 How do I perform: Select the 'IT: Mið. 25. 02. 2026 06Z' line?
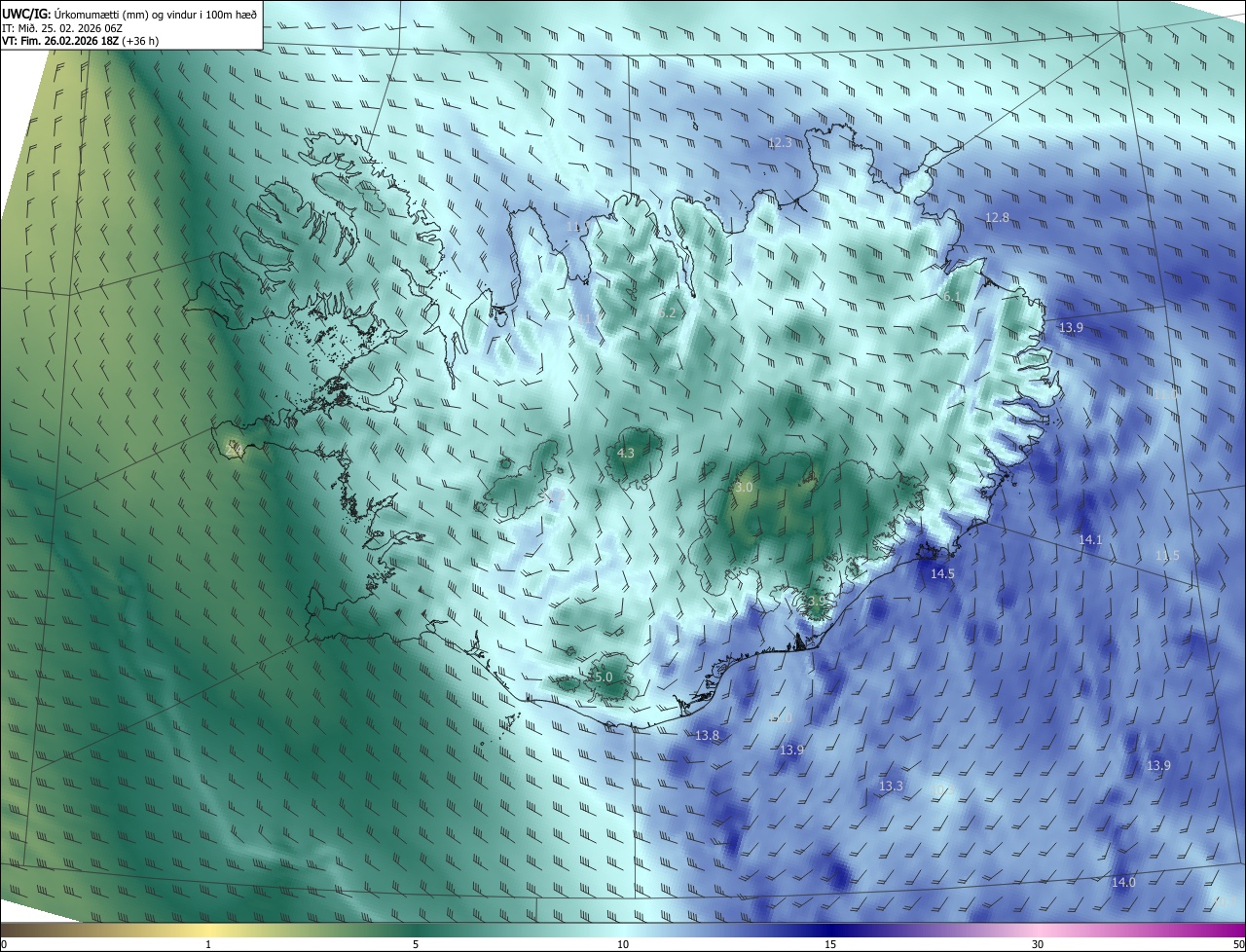point(63,28)
